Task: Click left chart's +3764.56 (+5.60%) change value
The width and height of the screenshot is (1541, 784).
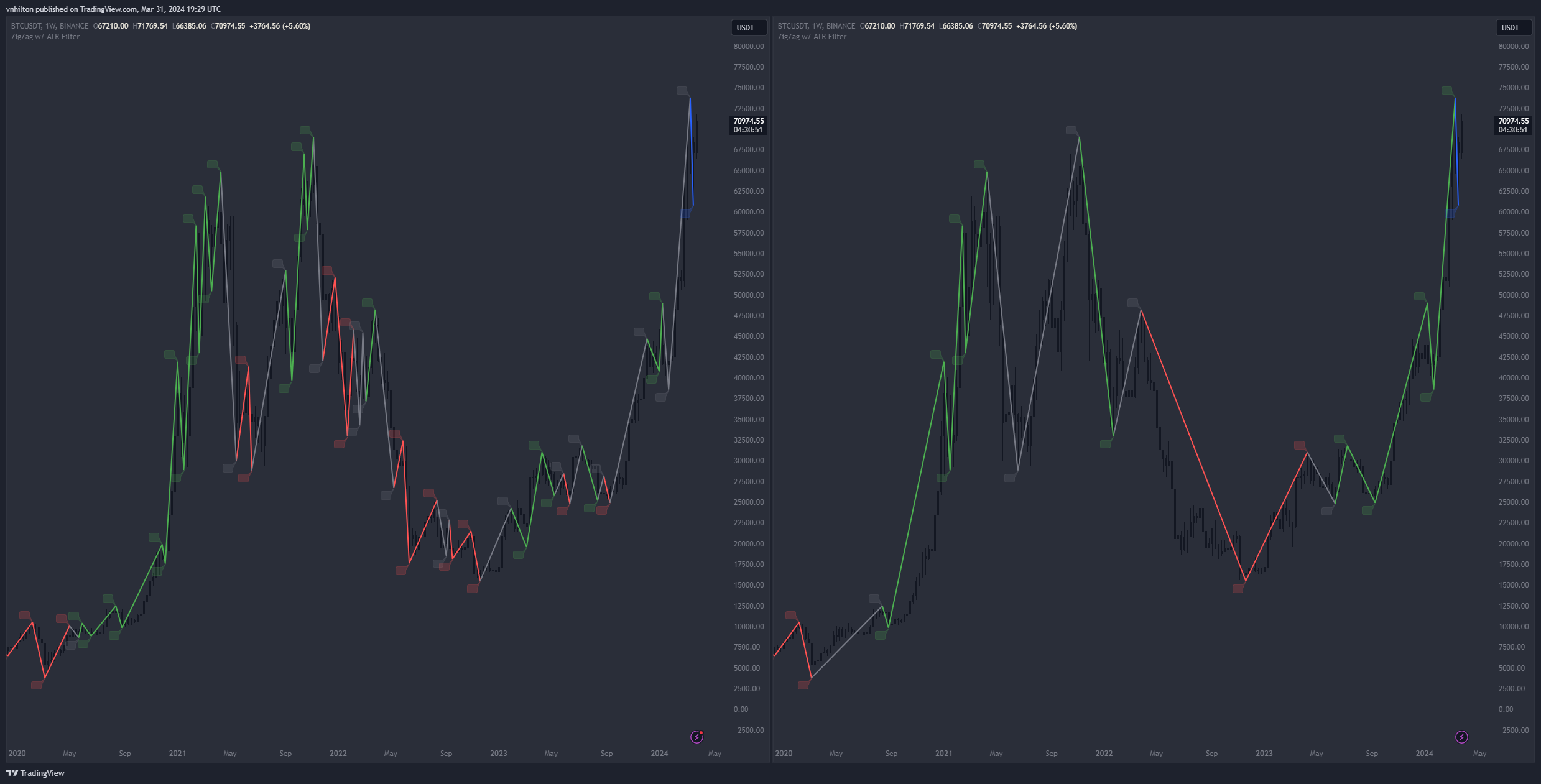Action: [x=280, y=26]
